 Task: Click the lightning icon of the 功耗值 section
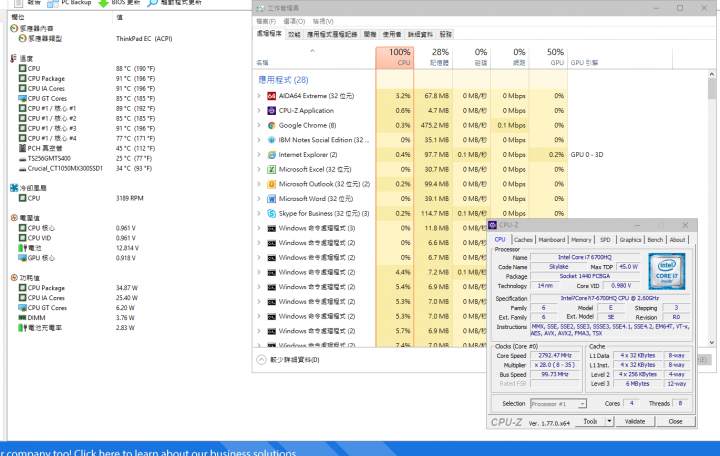(x=14, y=277)
